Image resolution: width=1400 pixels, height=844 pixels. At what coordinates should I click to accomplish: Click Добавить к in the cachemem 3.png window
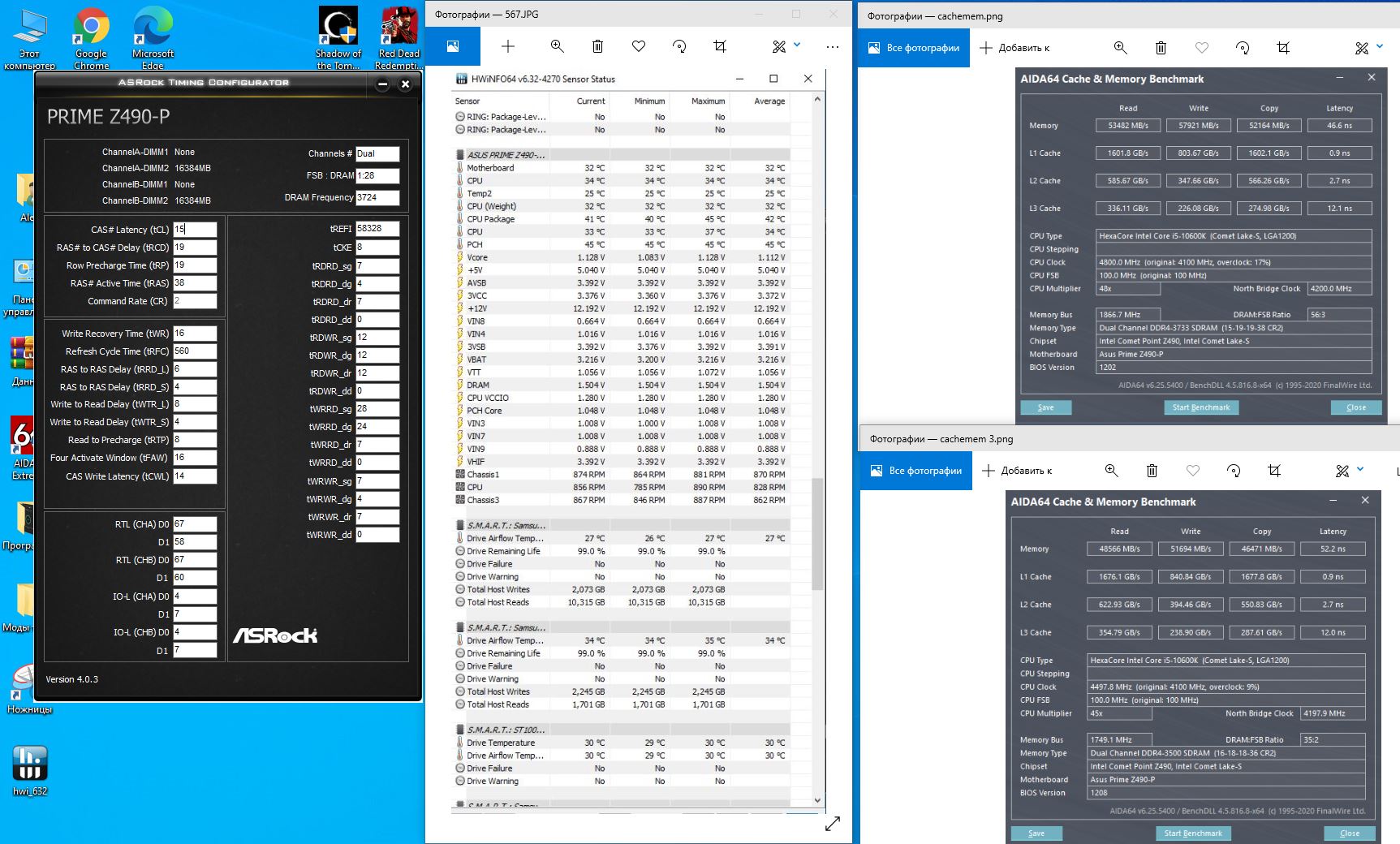1017,471
